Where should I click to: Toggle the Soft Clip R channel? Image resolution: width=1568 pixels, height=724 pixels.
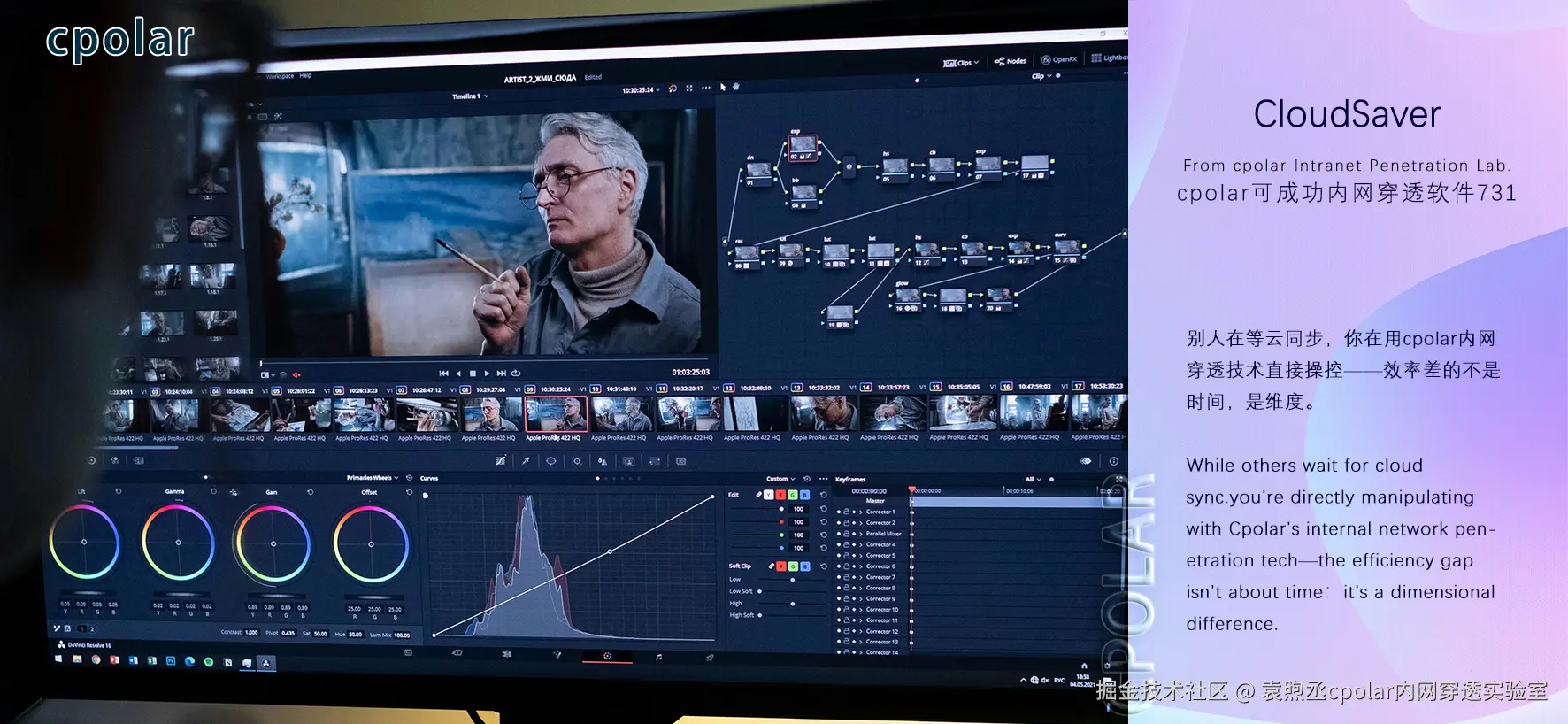tap(781, 566)
